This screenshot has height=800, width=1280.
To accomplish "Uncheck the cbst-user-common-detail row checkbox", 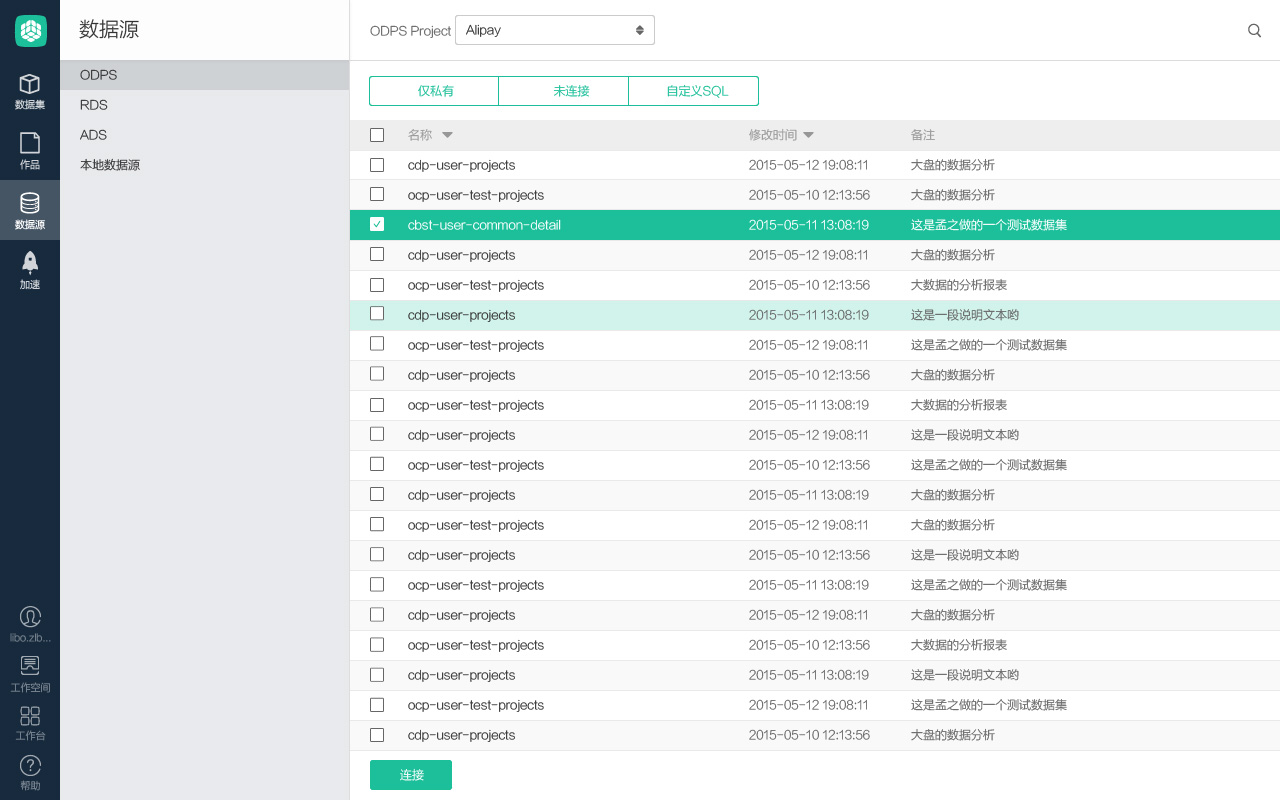I will (x=377, y=225).
